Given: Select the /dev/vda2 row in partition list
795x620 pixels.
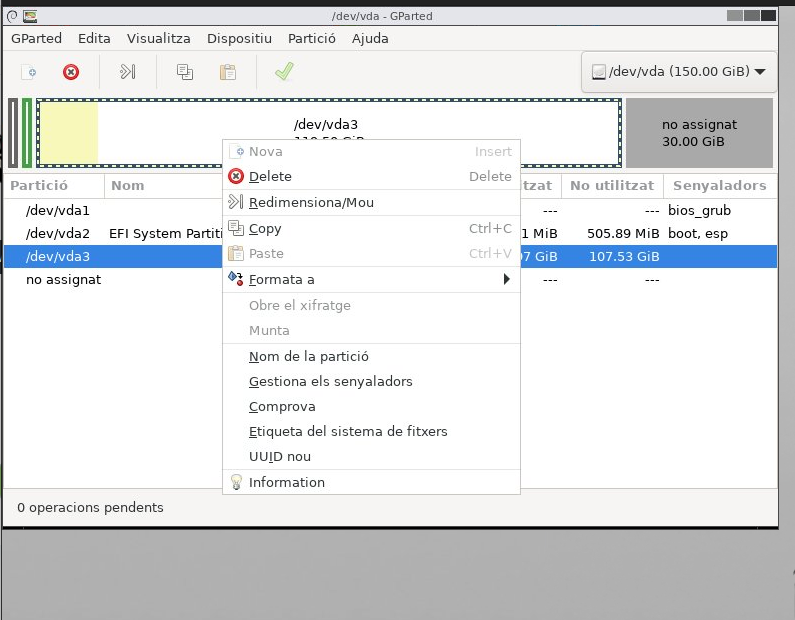Looking at the screenshot, I should [x=58, y=233].
